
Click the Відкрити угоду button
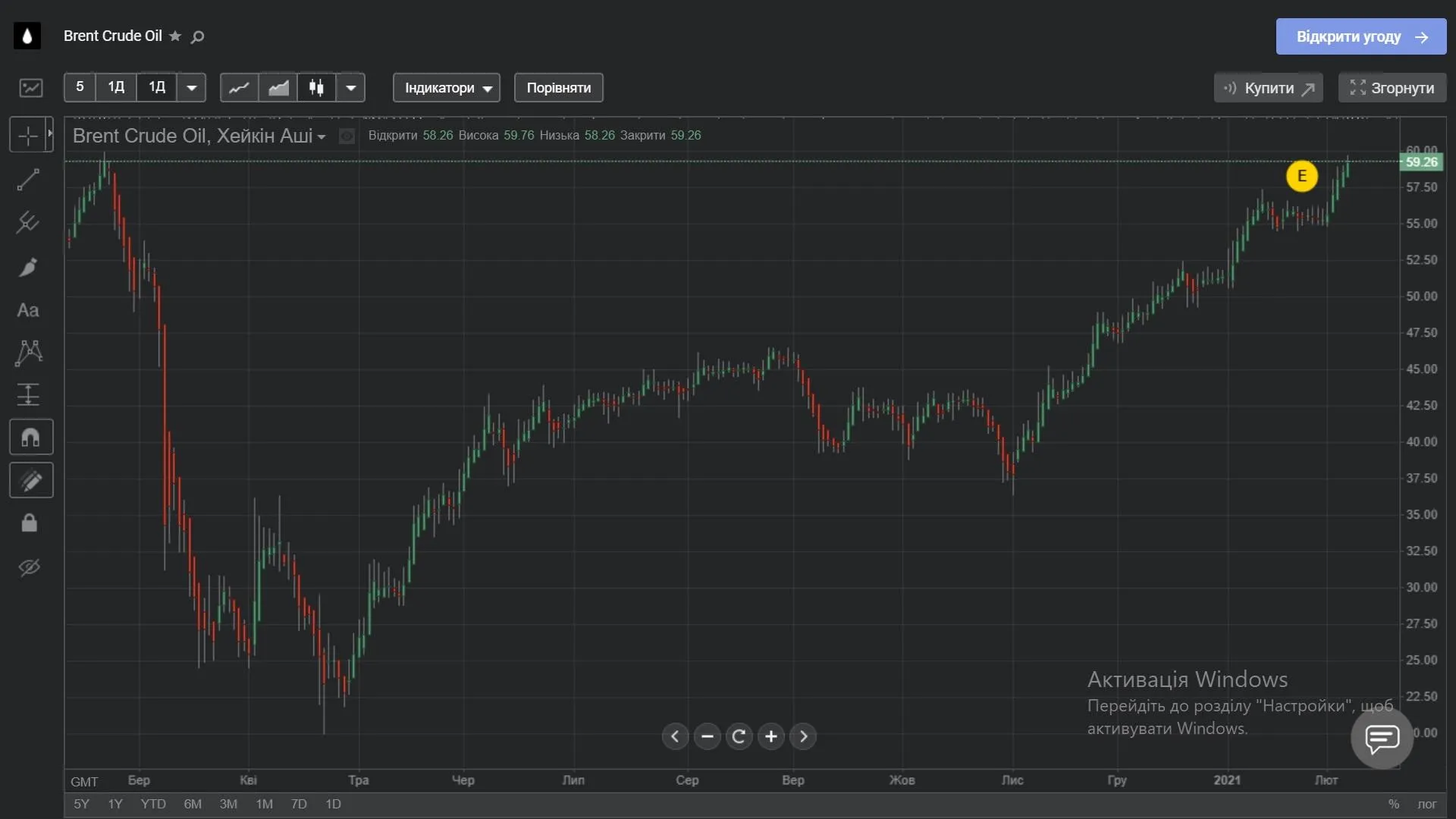click(x=1360, y=36)
